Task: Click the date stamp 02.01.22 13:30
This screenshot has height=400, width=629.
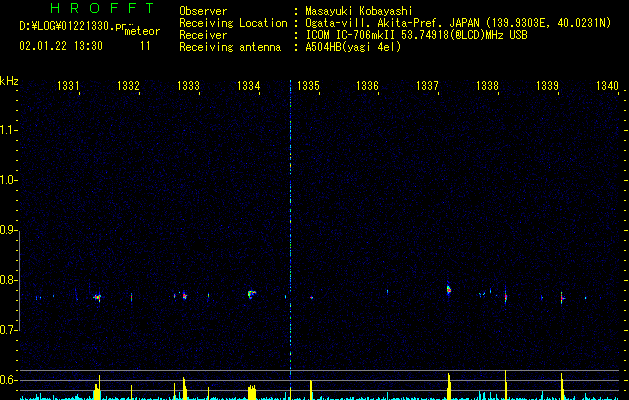Action: tap(61, 46)
